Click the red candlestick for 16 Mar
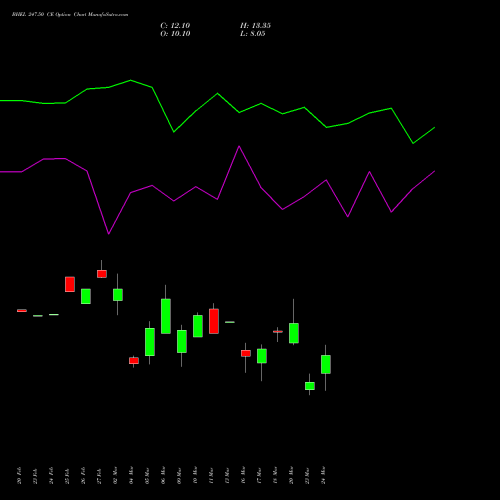Image resolution: width=500 pixels, height=500 pixels. [x=246, y=353]
